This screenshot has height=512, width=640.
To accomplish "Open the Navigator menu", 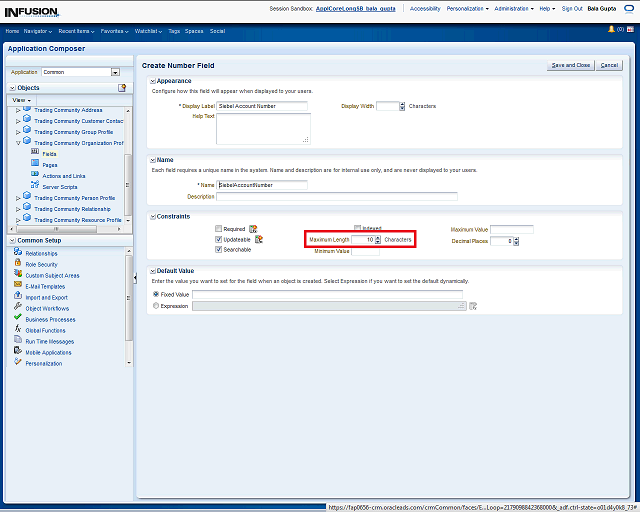I will tap(39, 31).
